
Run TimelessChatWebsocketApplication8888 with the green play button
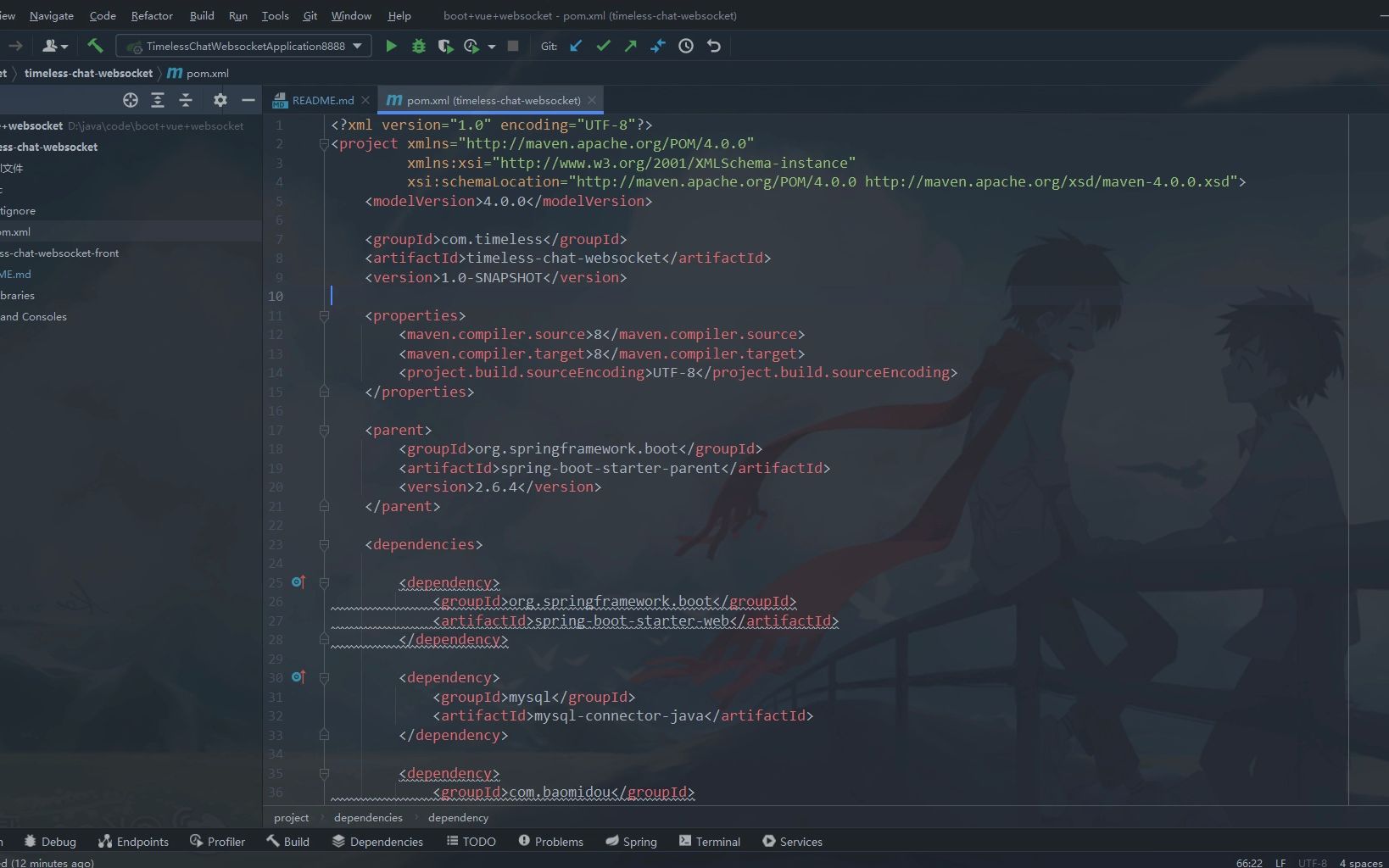391,46
